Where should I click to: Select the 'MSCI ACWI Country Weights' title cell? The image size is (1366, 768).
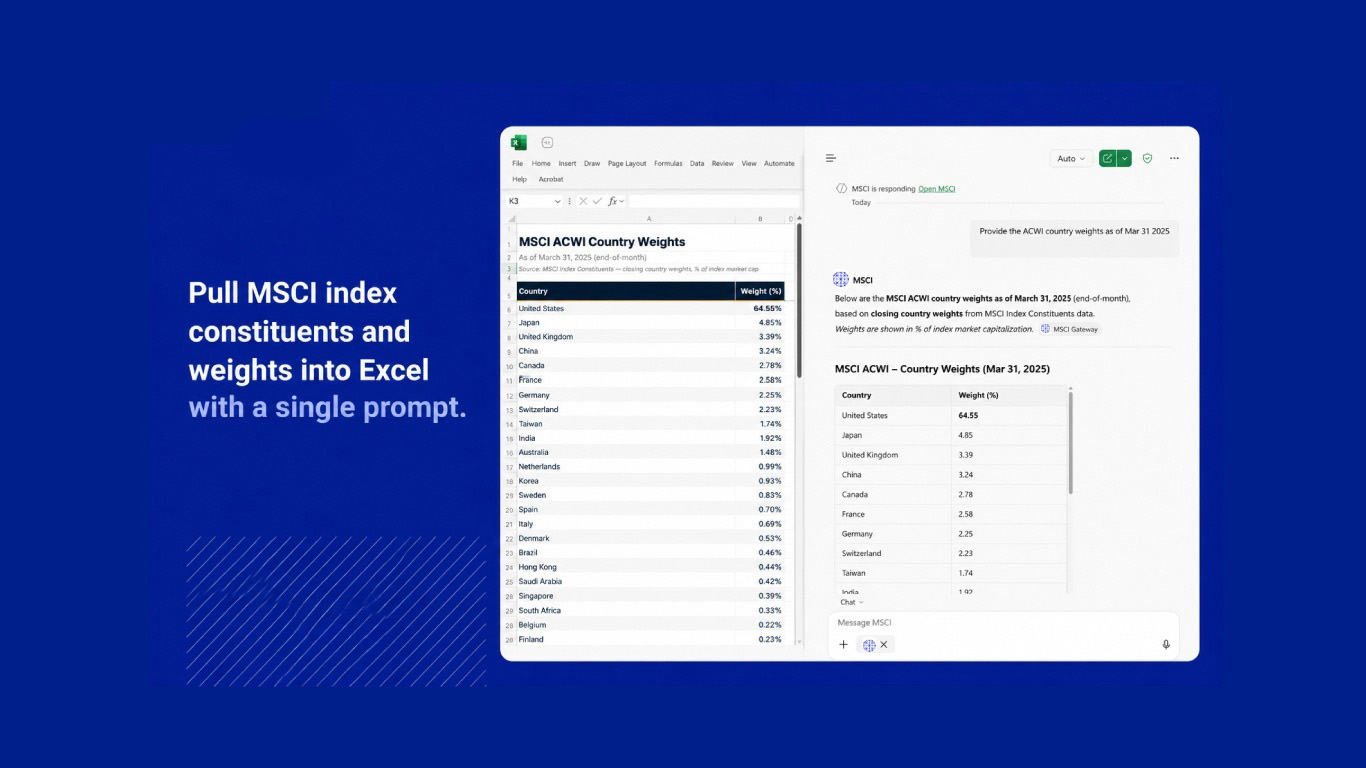(x=602, y=242)
